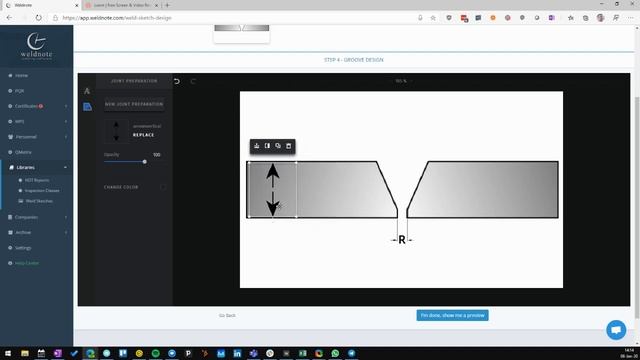Click the joint thumbnail above Step 4
The image size is (640, 360).
242,33
